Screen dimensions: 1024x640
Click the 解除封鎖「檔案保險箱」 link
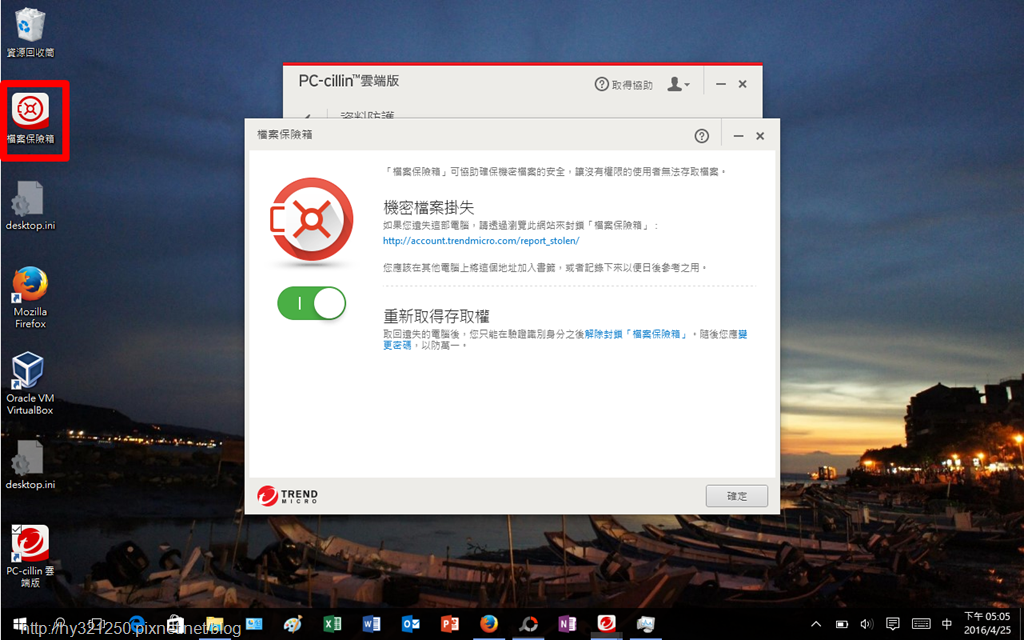pyautogui.click(x=636, y=334)
